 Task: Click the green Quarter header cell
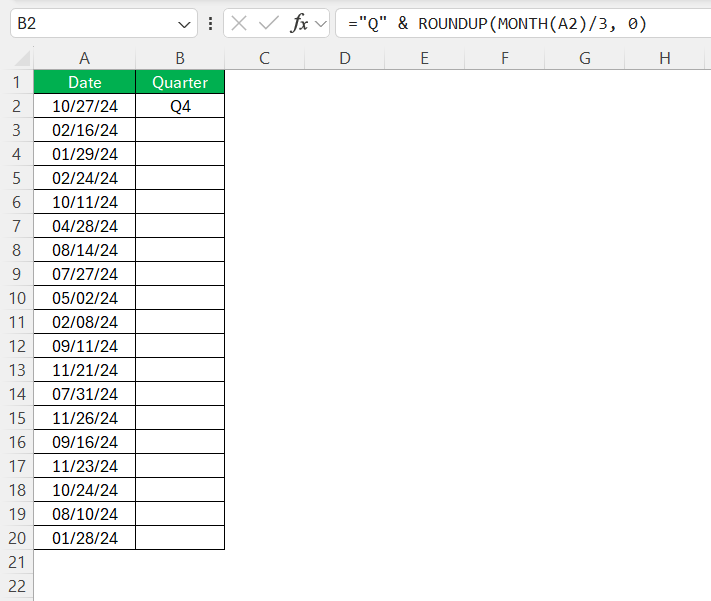180,82
